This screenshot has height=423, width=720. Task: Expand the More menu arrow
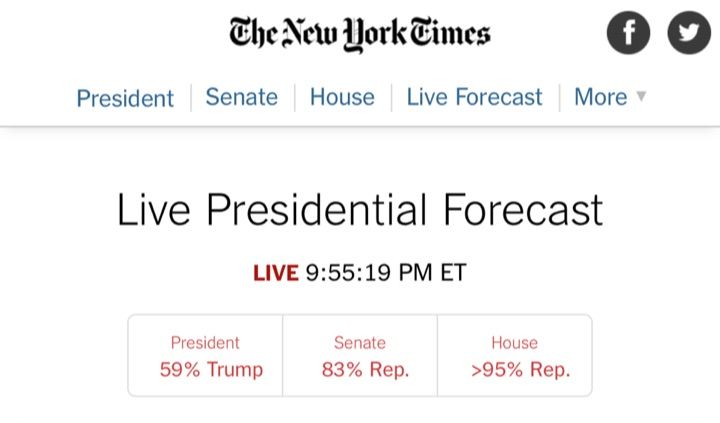tap(641, 97)
